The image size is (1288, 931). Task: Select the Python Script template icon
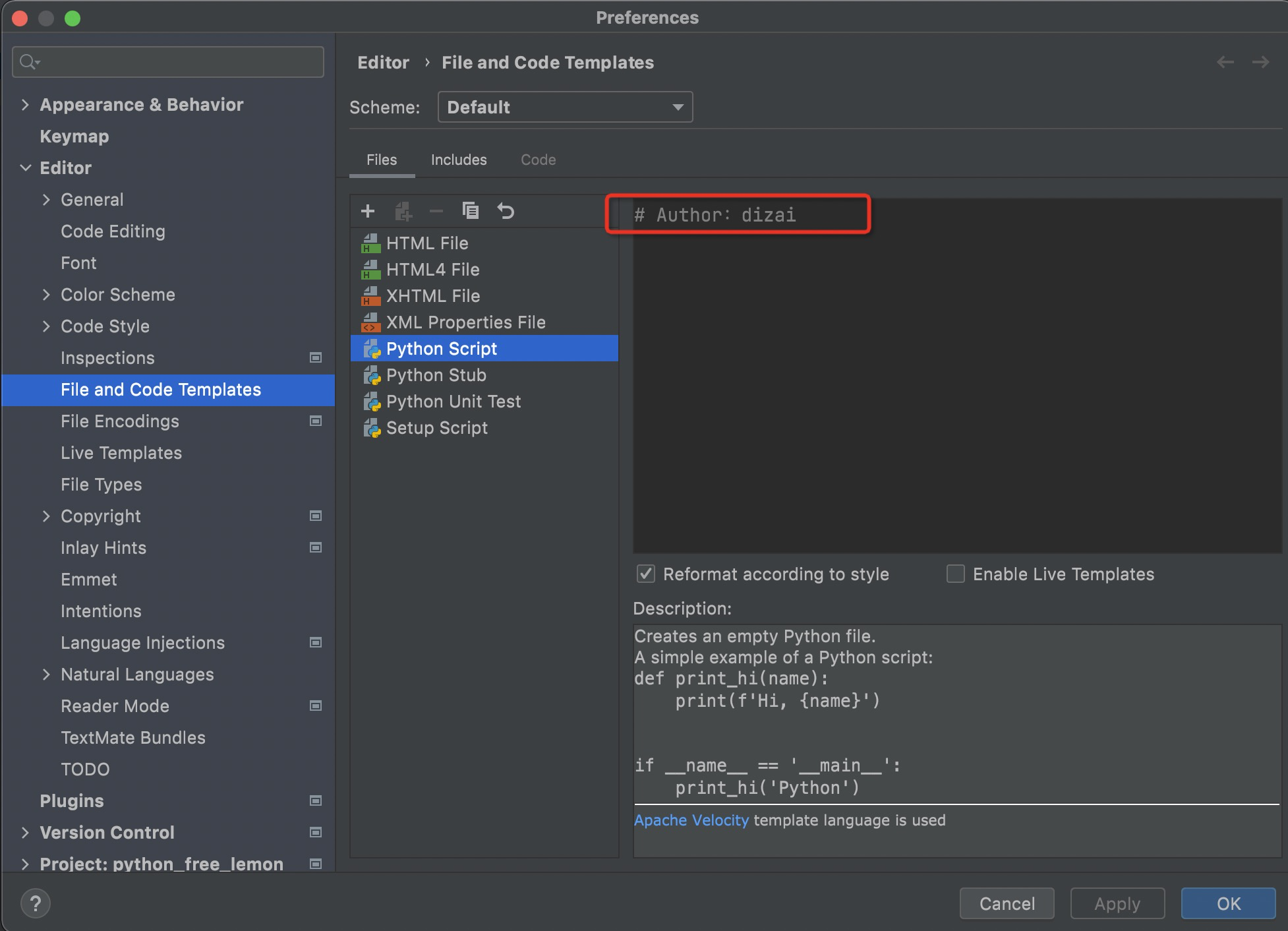click(372, 348)
